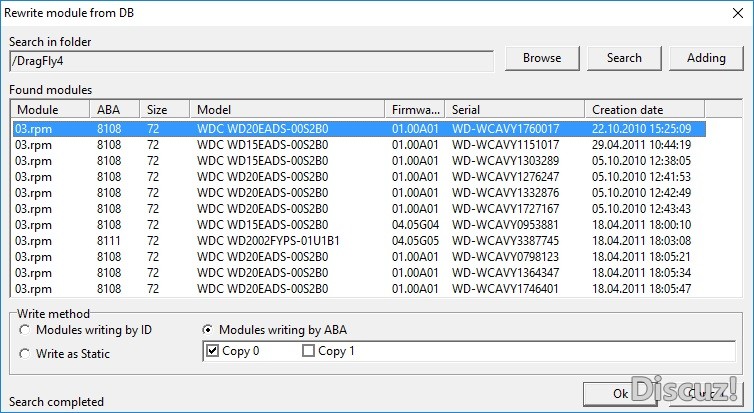Select Modules writing by ABA option

pyautogui.click(x=208, y=329)
